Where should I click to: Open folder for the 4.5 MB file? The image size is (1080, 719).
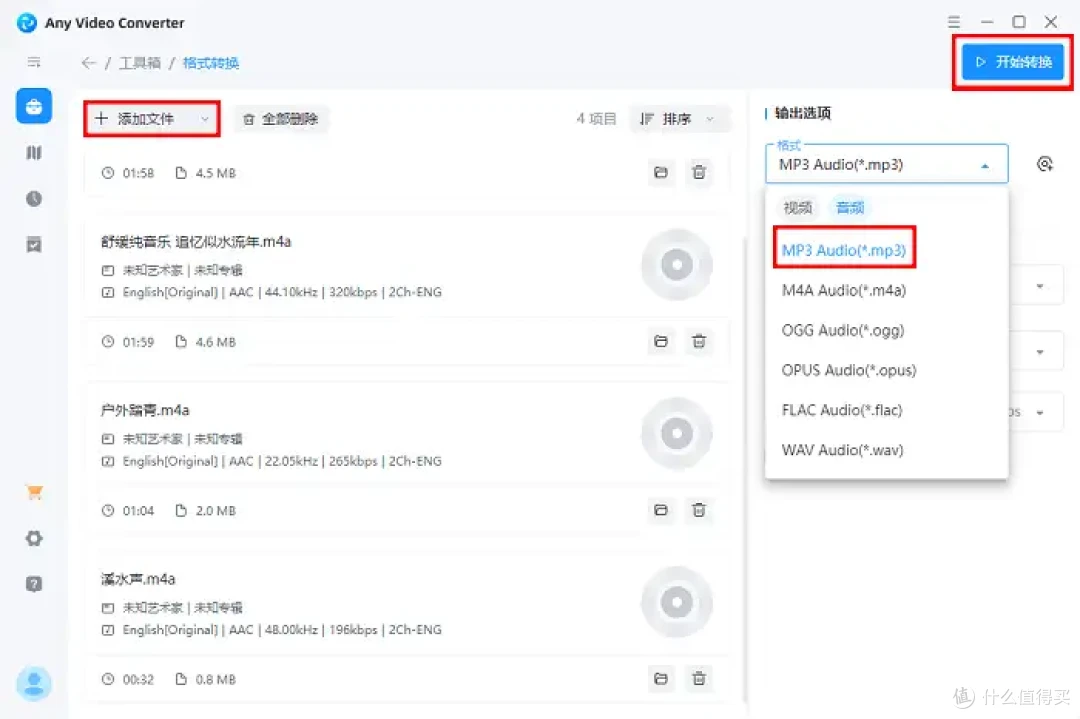661,172
